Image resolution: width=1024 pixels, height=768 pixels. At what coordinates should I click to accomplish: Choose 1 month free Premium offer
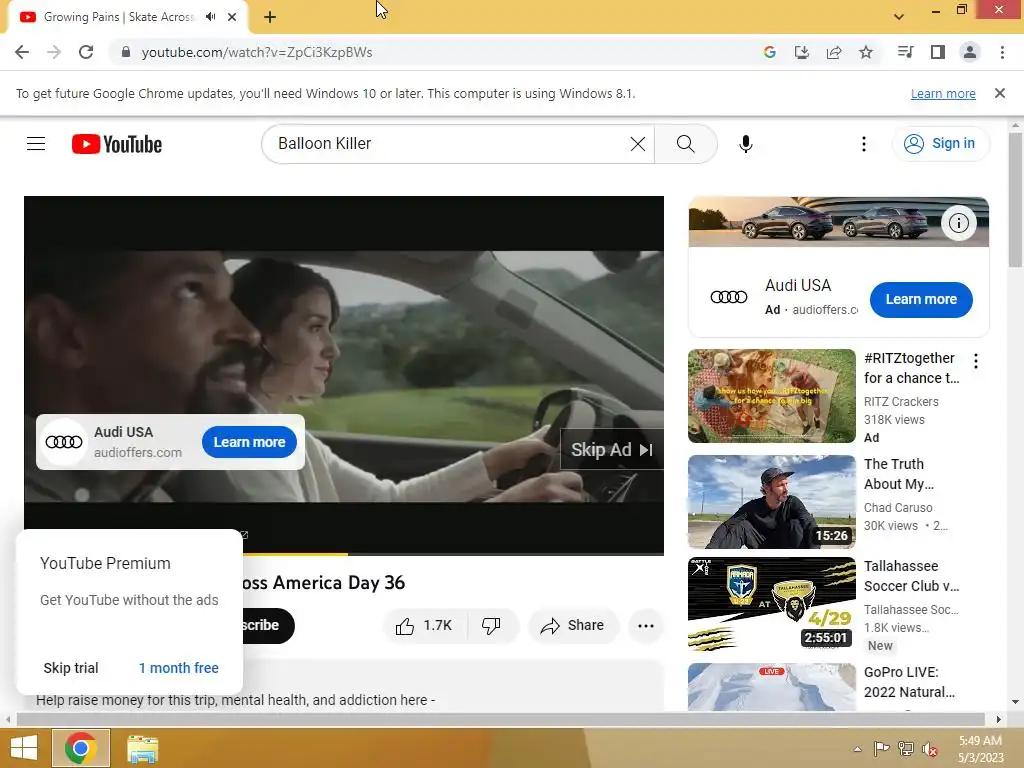pyautogui.click(x=178, y=668)
